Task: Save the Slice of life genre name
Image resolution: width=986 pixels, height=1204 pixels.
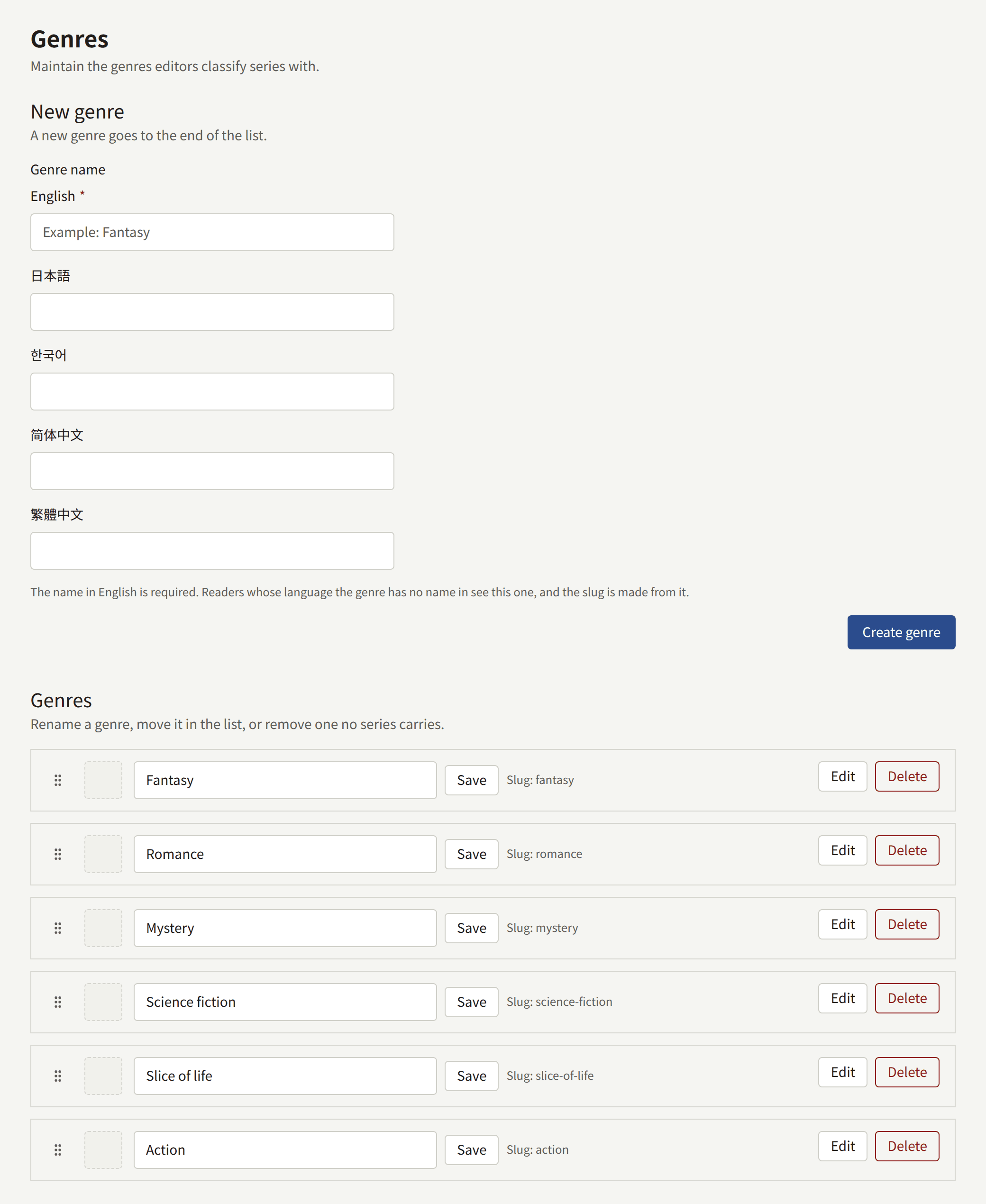Action: pyautogui.click(x=471, y=1076)
